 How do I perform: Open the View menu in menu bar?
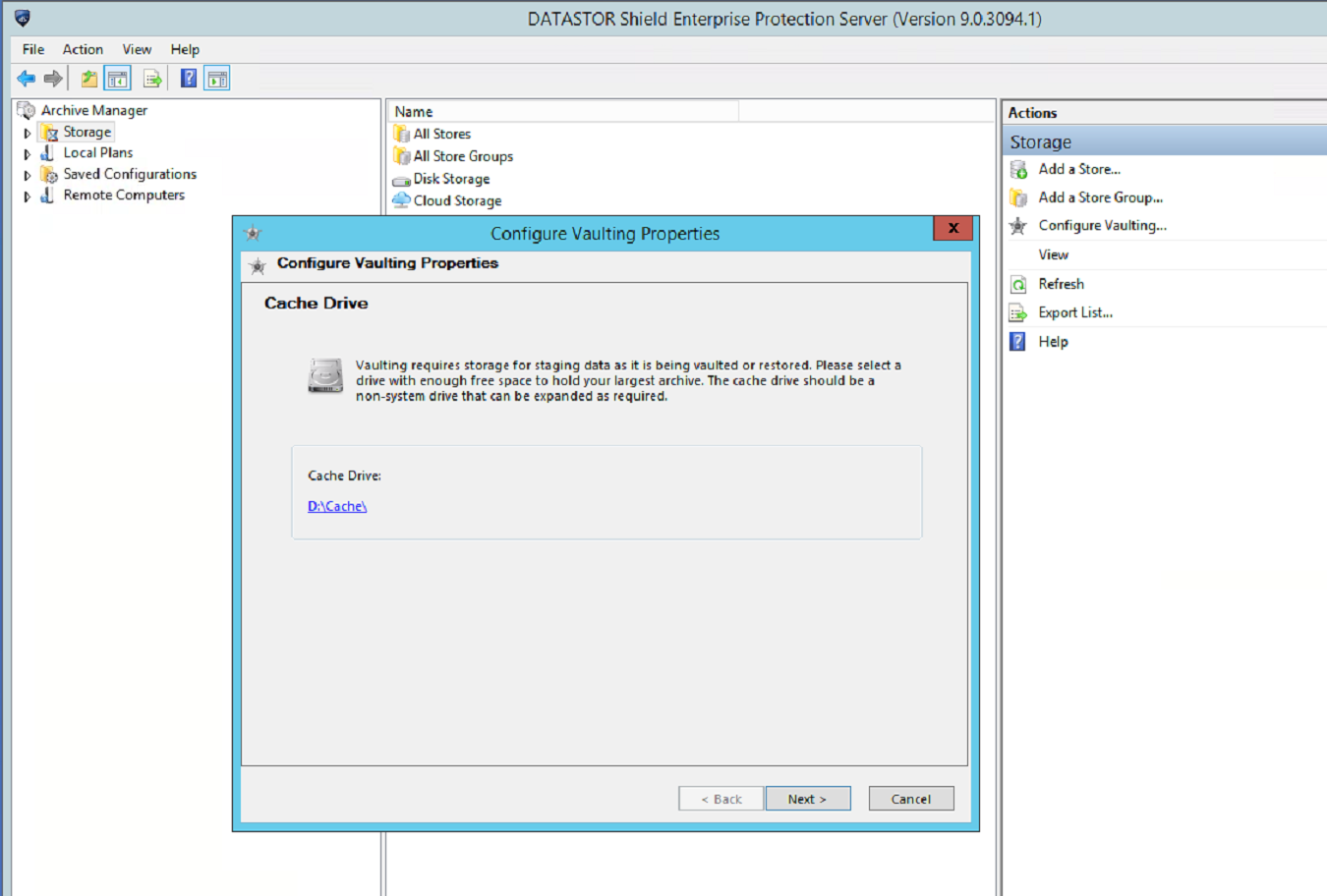pos(137,49)
